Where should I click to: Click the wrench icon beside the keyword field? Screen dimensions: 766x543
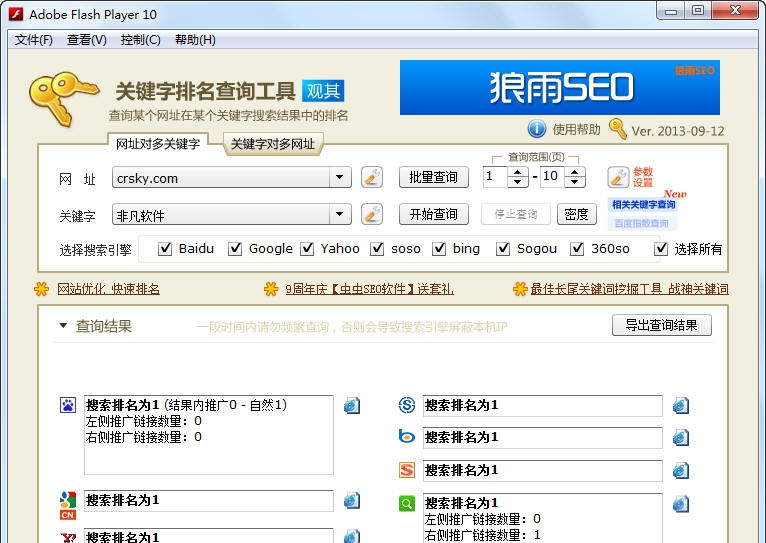pyautogui.click(x=372, y=214)
